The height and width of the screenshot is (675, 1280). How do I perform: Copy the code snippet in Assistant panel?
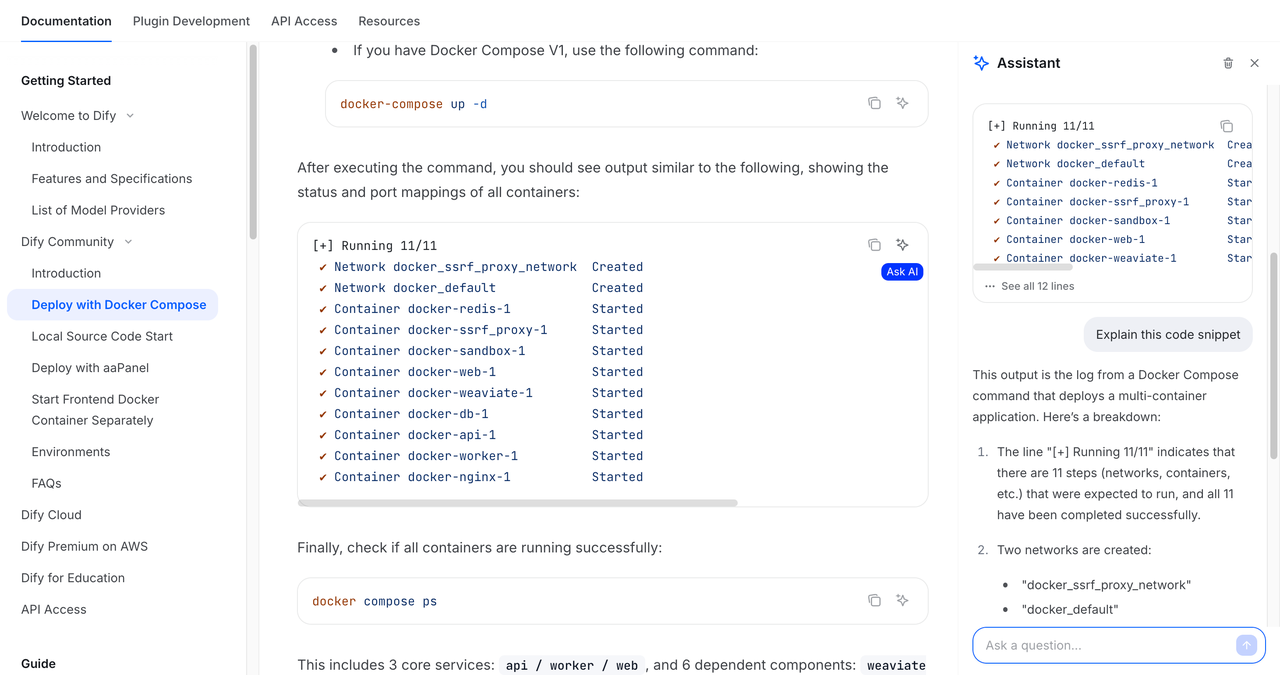(x=1226, y=126)
